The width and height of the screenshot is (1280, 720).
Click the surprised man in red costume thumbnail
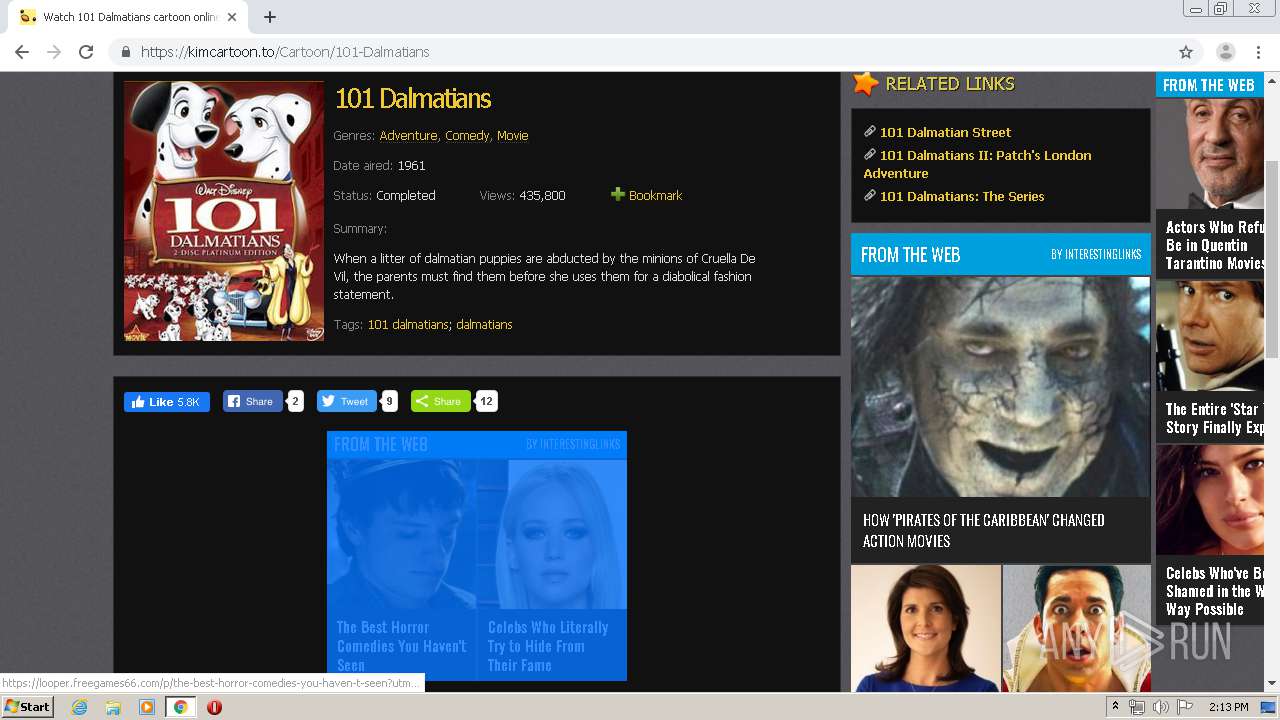coord(1077,628)
